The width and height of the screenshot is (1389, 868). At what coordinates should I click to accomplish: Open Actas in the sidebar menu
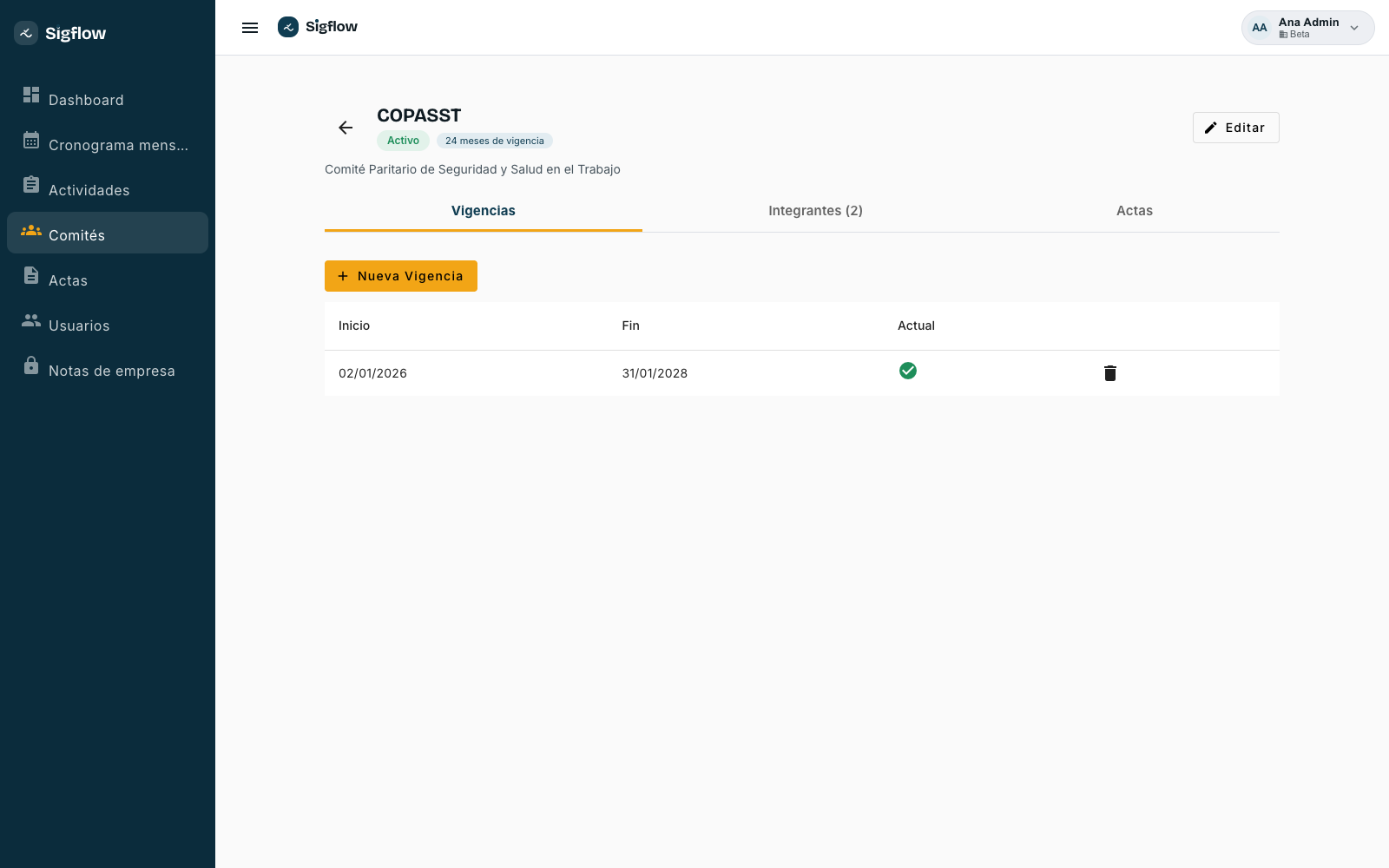click(x=108, y=278)
